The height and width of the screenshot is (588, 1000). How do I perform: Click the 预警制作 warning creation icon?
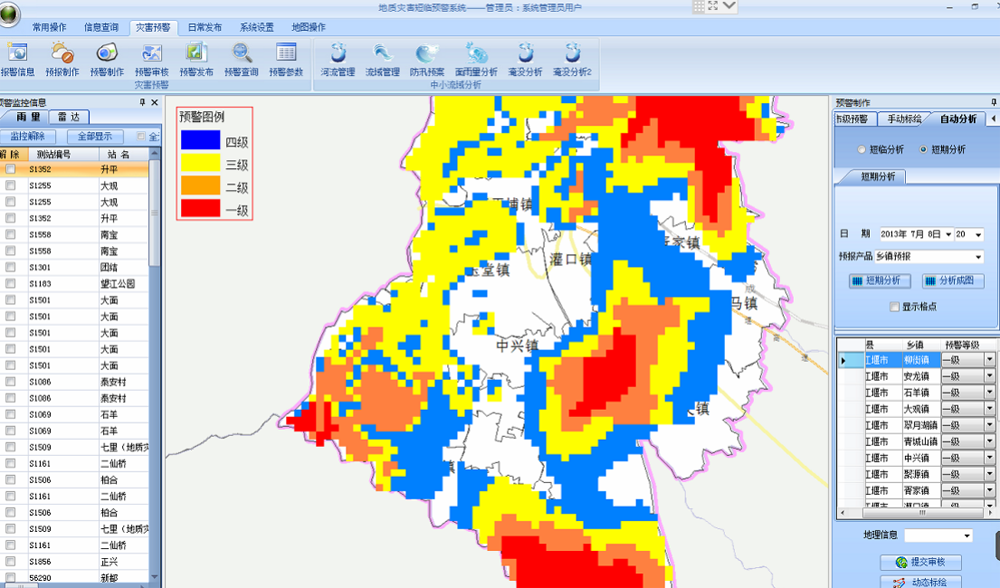coord(106,58)
